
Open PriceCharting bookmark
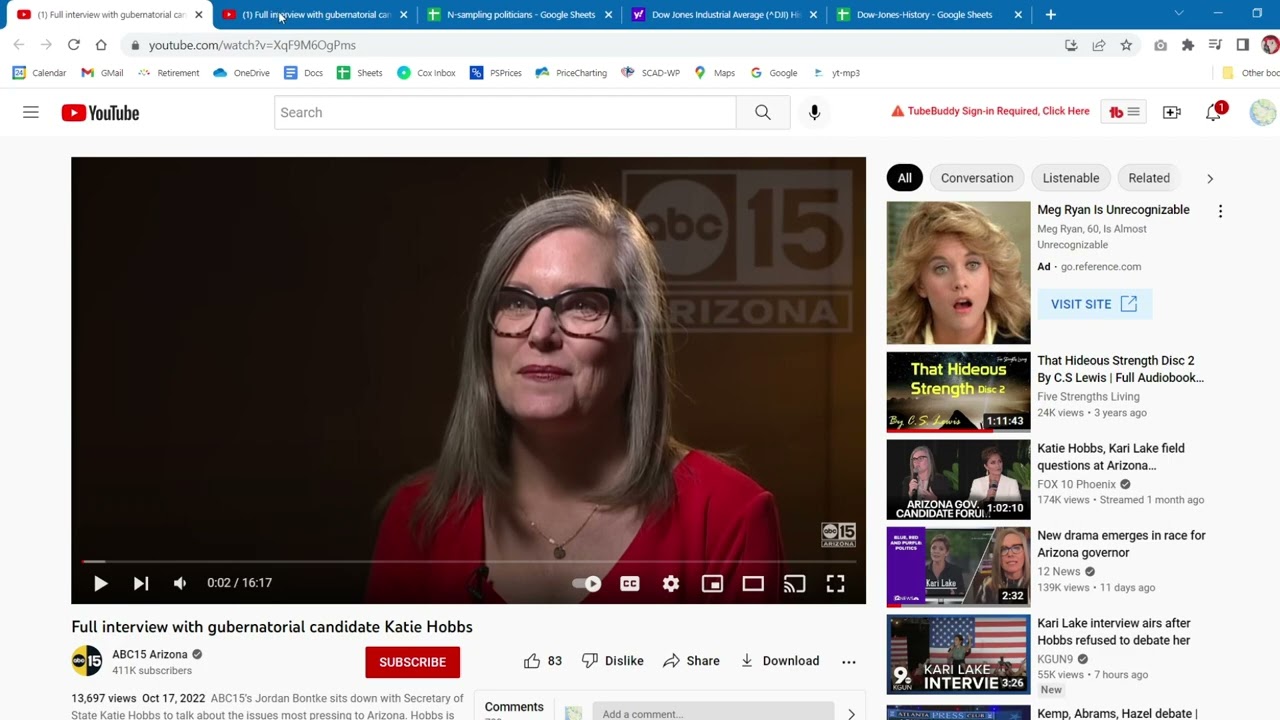(571, 73)
